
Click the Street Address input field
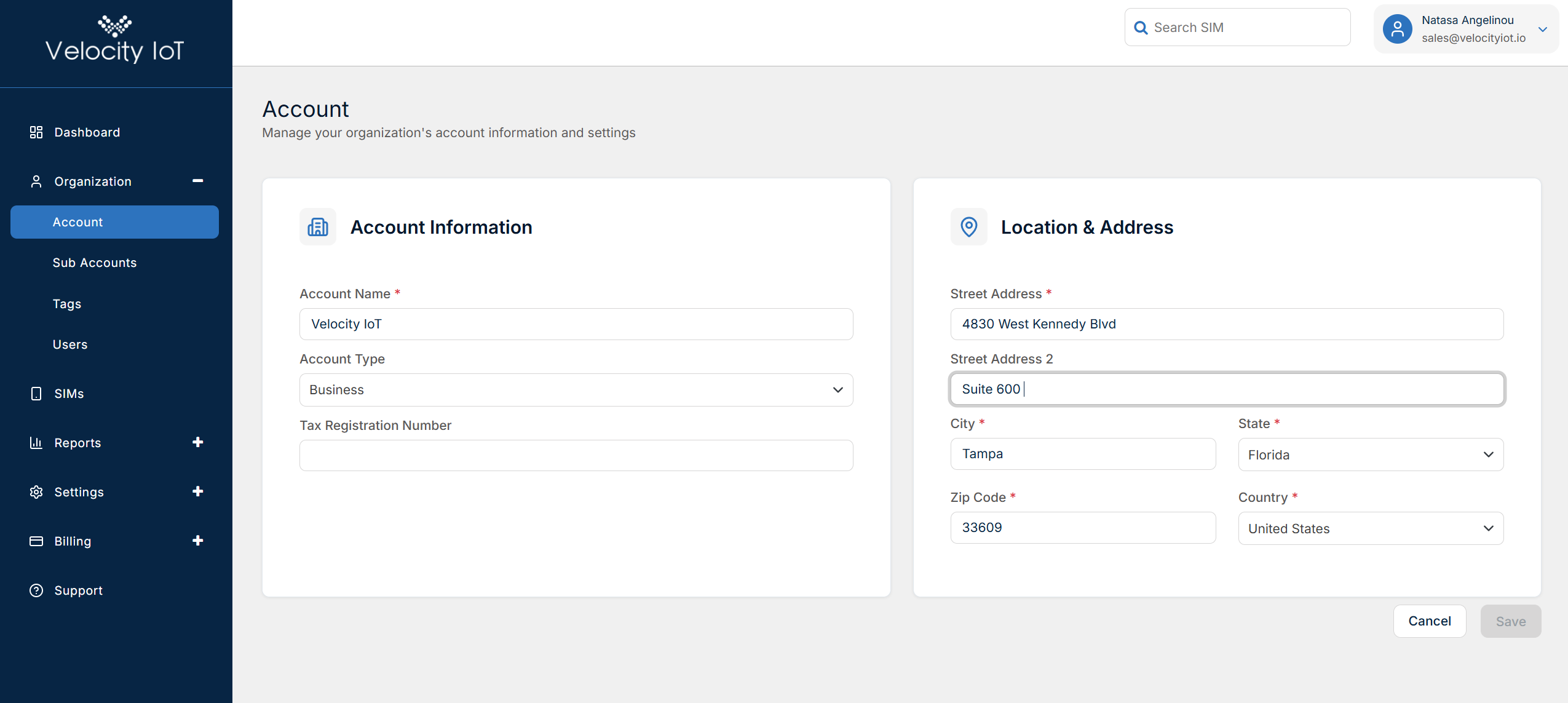[1227, 324]
